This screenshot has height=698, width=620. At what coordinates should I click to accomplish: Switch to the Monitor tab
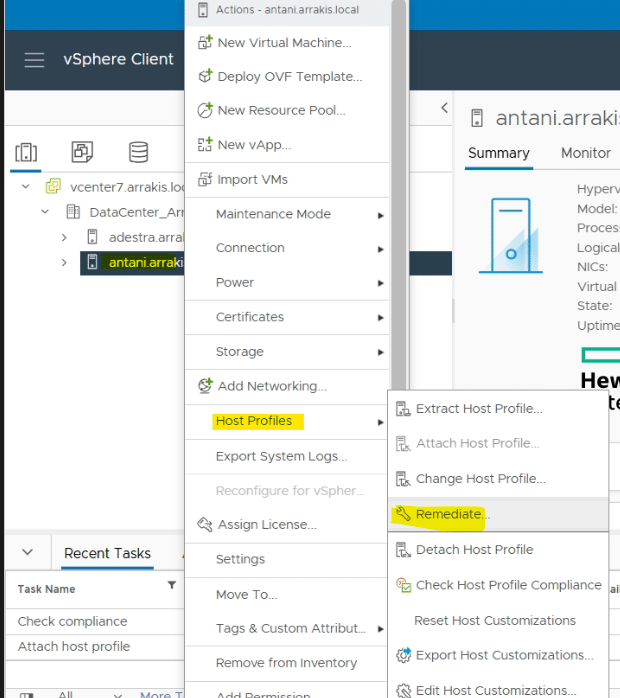pyautogui.click(x=586, y=153)
